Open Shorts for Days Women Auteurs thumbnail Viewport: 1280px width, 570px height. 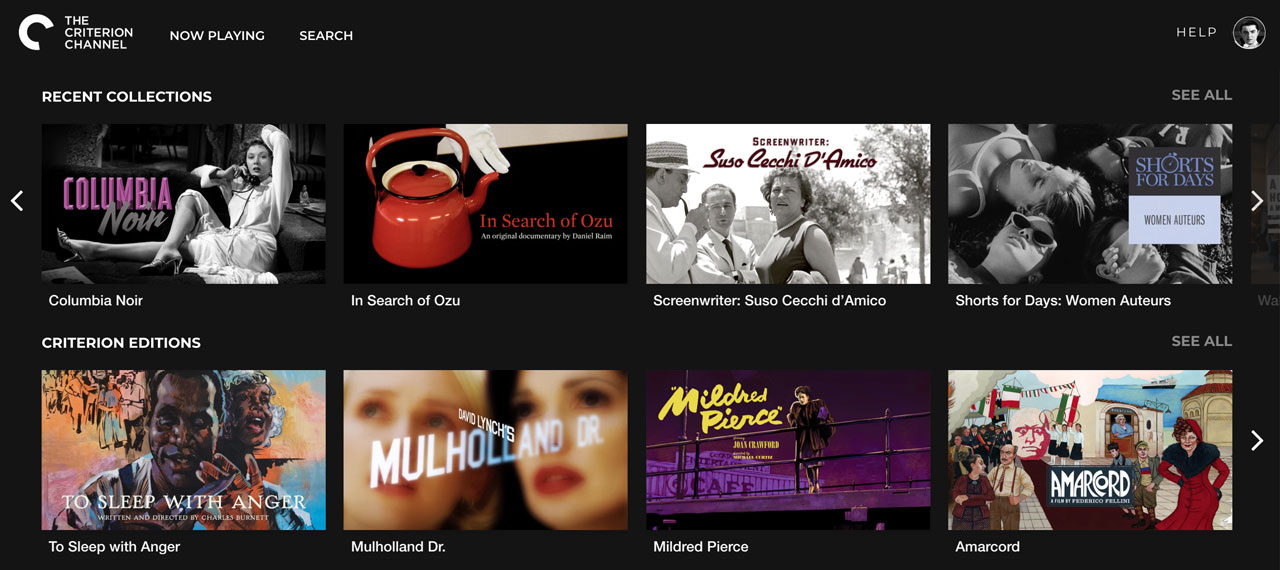[1090, 204]
